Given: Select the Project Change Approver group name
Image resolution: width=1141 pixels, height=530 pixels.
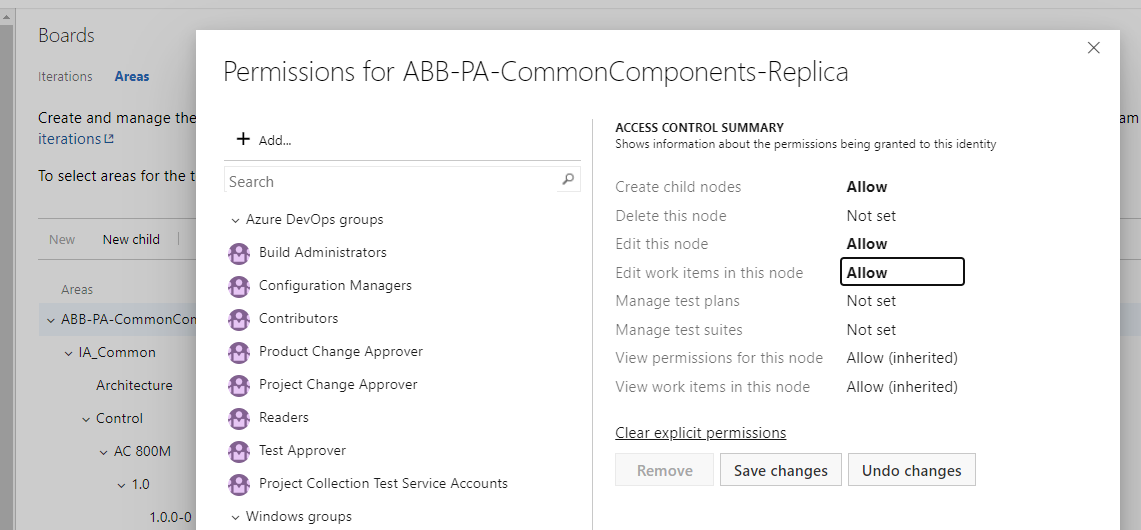Looking at the screenshot, I should tap(338, 384).
